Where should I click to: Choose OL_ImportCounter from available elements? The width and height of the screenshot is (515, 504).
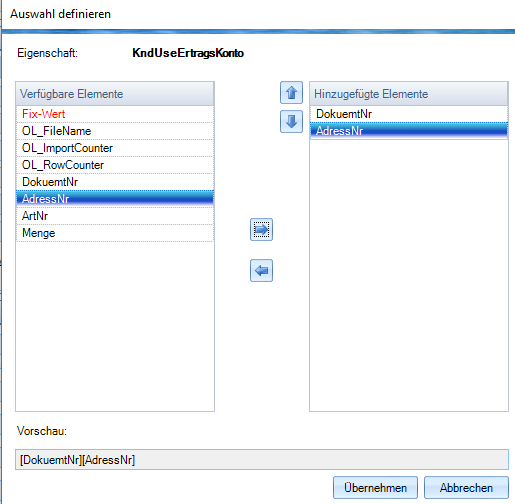pyautogui.click(x=115, y=148)
